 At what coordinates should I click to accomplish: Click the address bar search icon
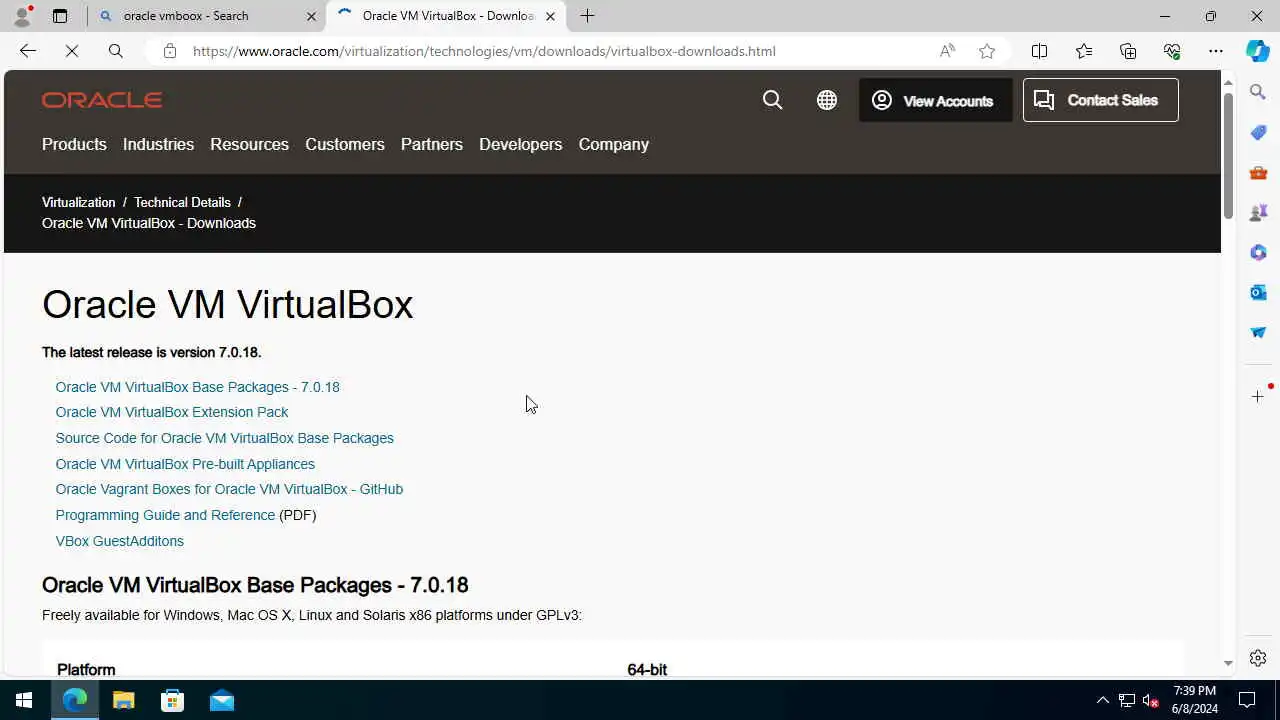[x=116, y=51]
